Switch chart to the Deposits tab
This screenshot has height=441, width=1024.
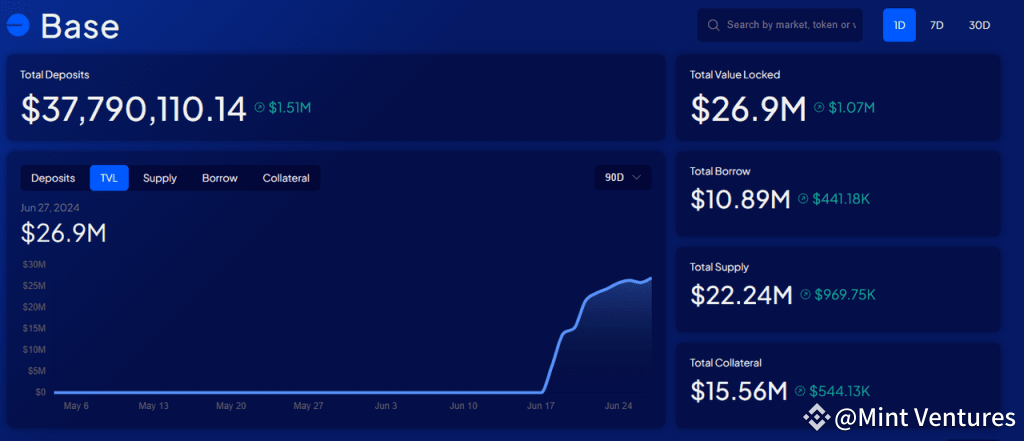tap(53, 178)
